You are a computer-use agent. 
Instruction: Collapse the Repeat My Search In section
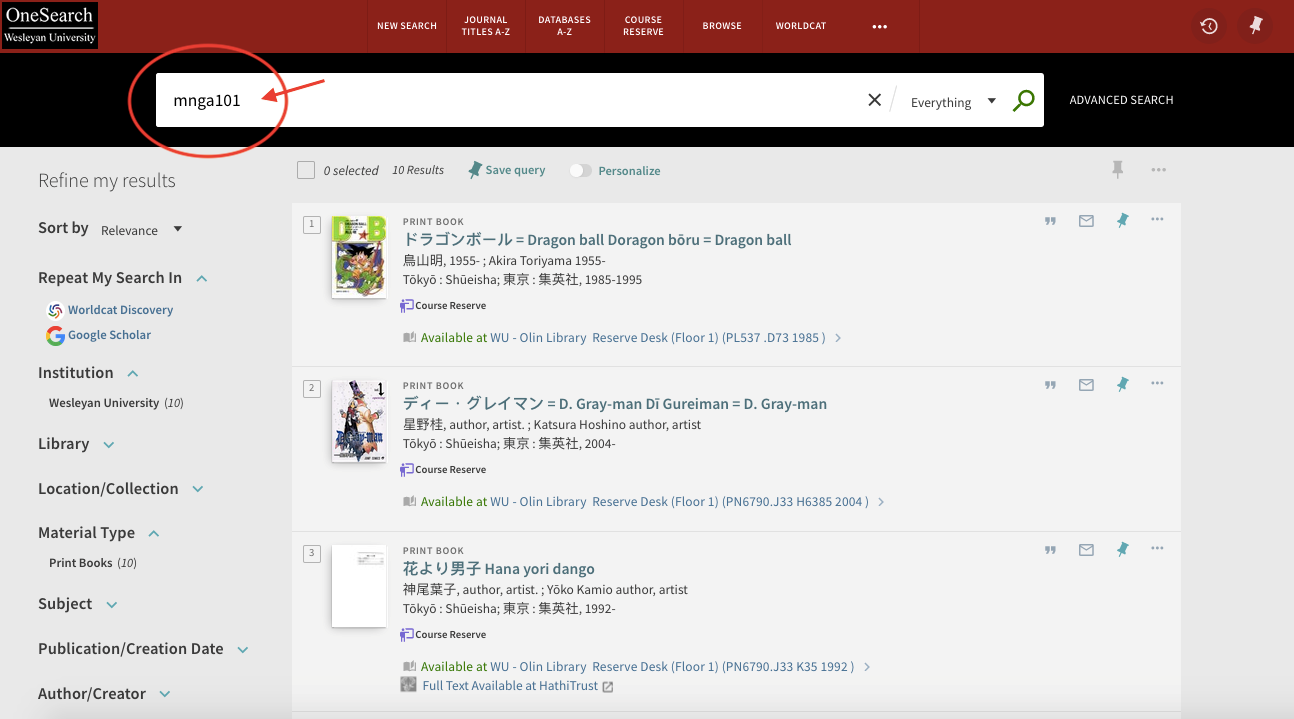pos(201,279)
